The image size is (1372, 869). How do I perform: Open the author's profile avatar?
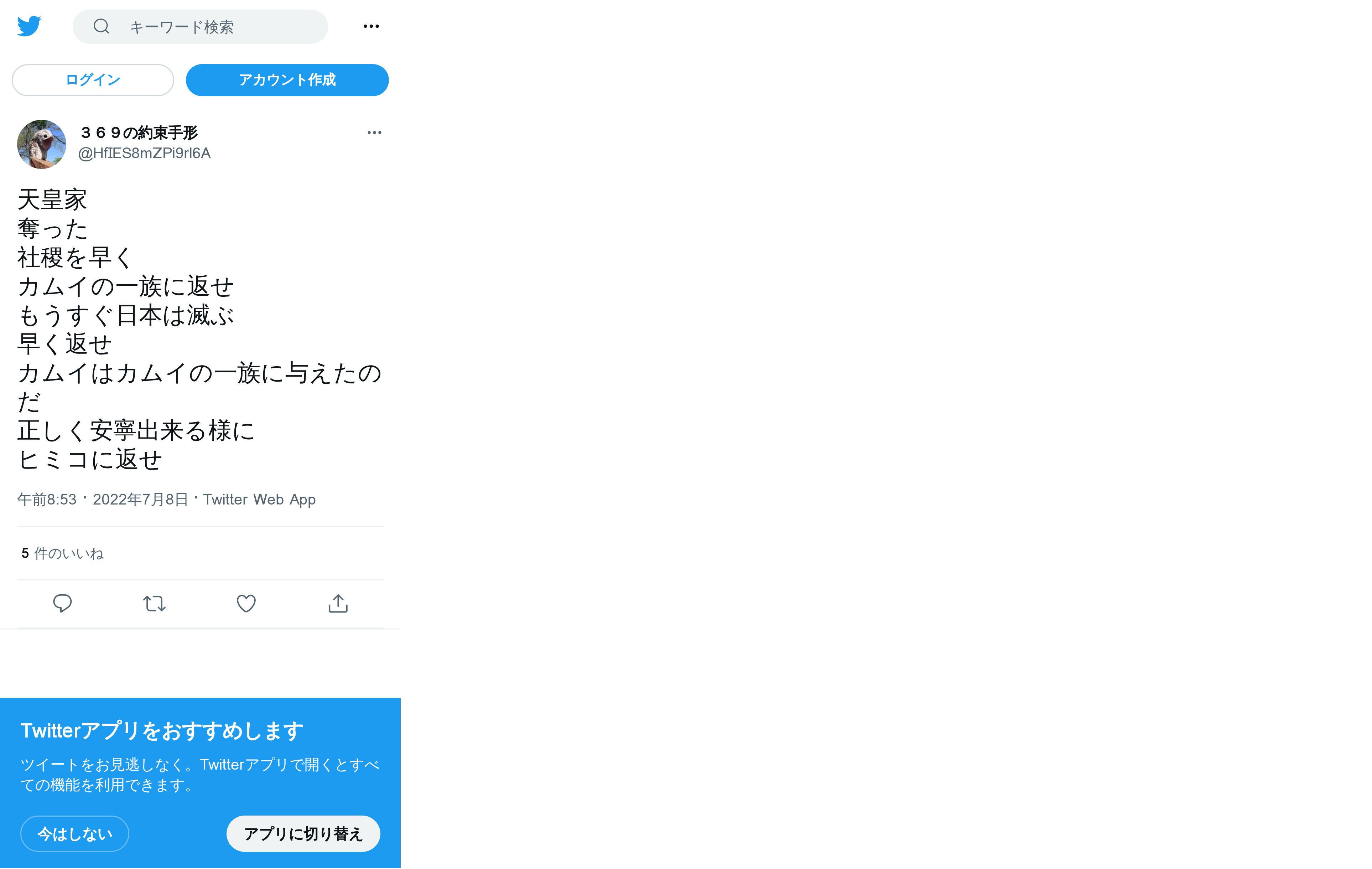pos(42,144)
